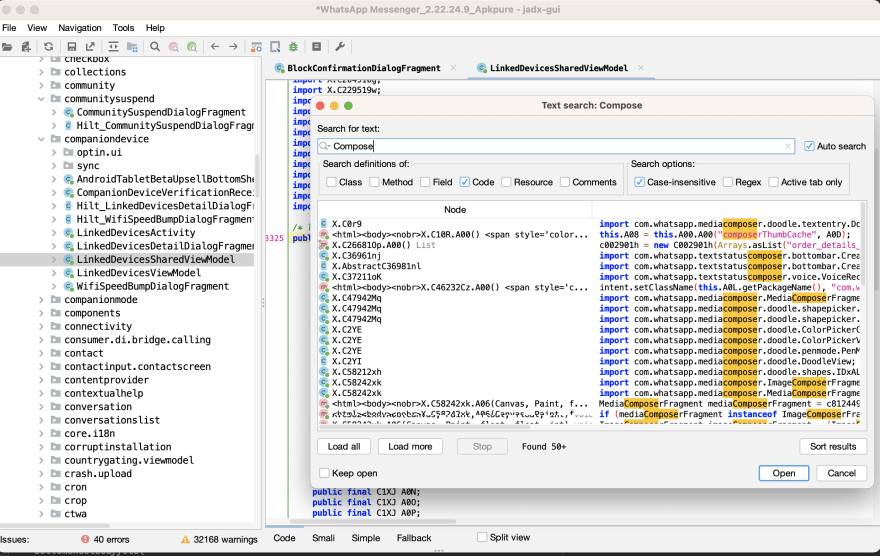Open Preferences with the wrench icon
The height and width of the screenshot is (556, 880).
(340, 47)
